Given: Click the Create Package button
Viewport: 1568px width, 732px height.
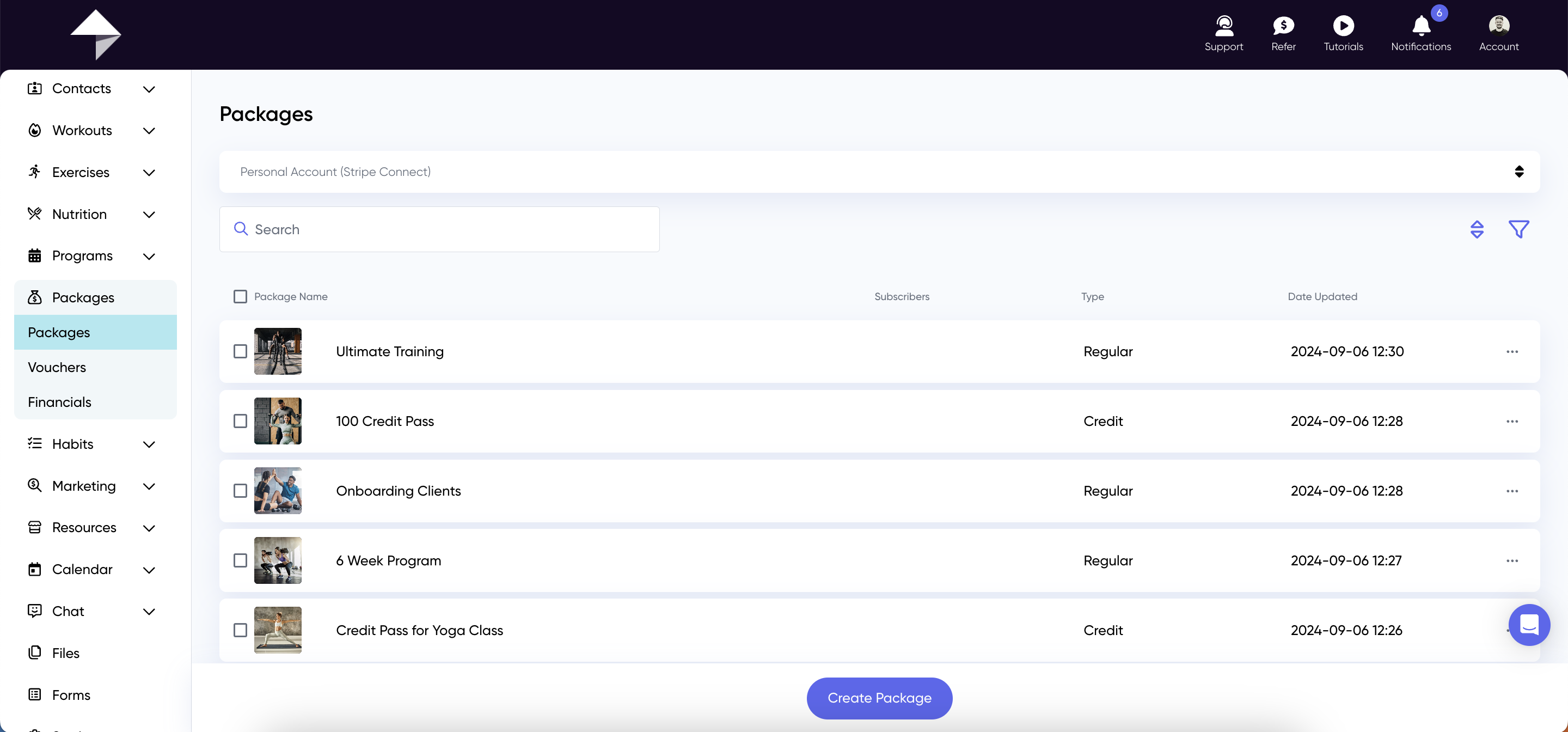Looking at the screenshot, I should [879, 698].
